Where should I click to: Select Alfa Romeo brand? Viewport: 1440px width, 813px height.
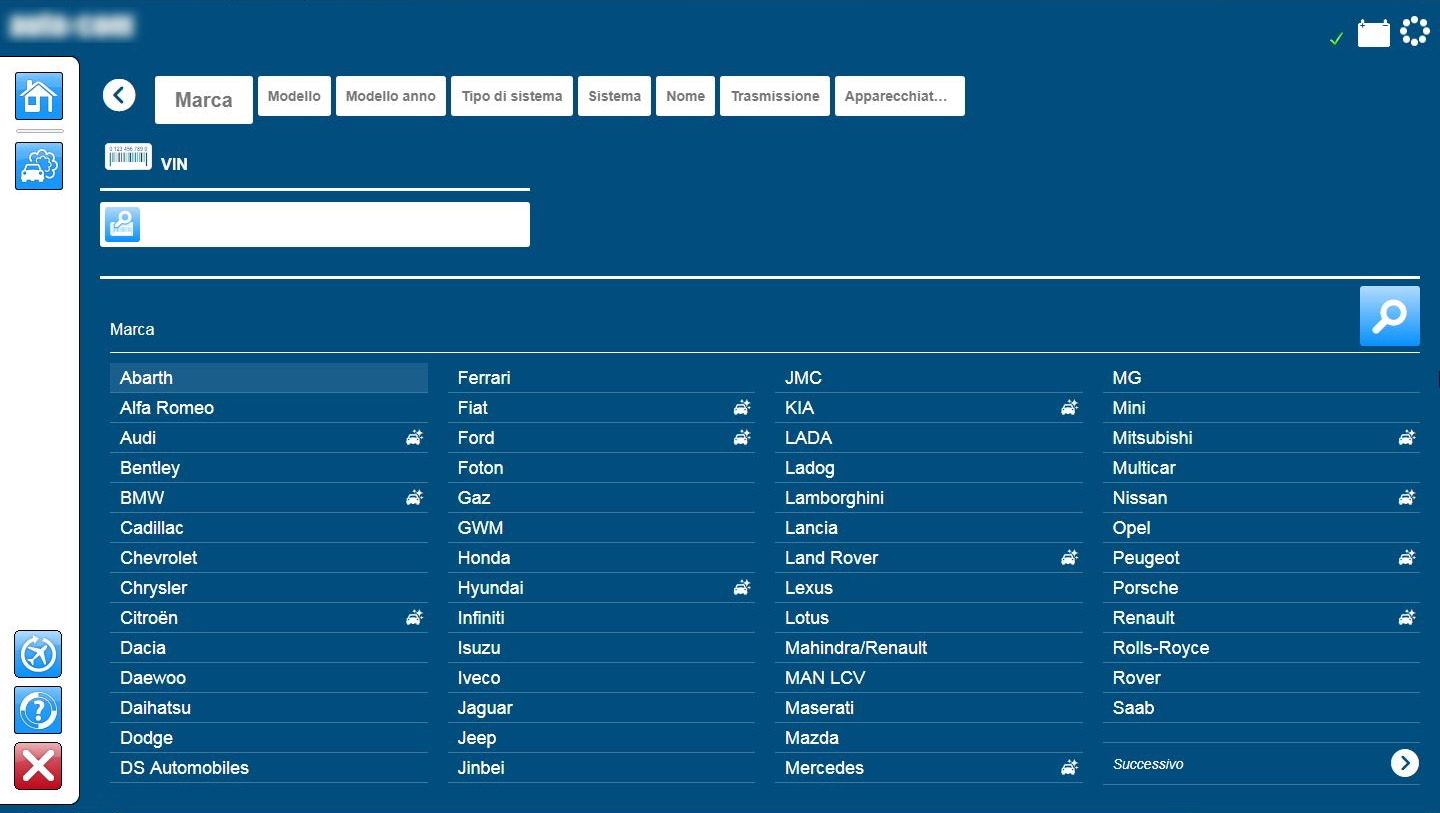click(269, 408)
